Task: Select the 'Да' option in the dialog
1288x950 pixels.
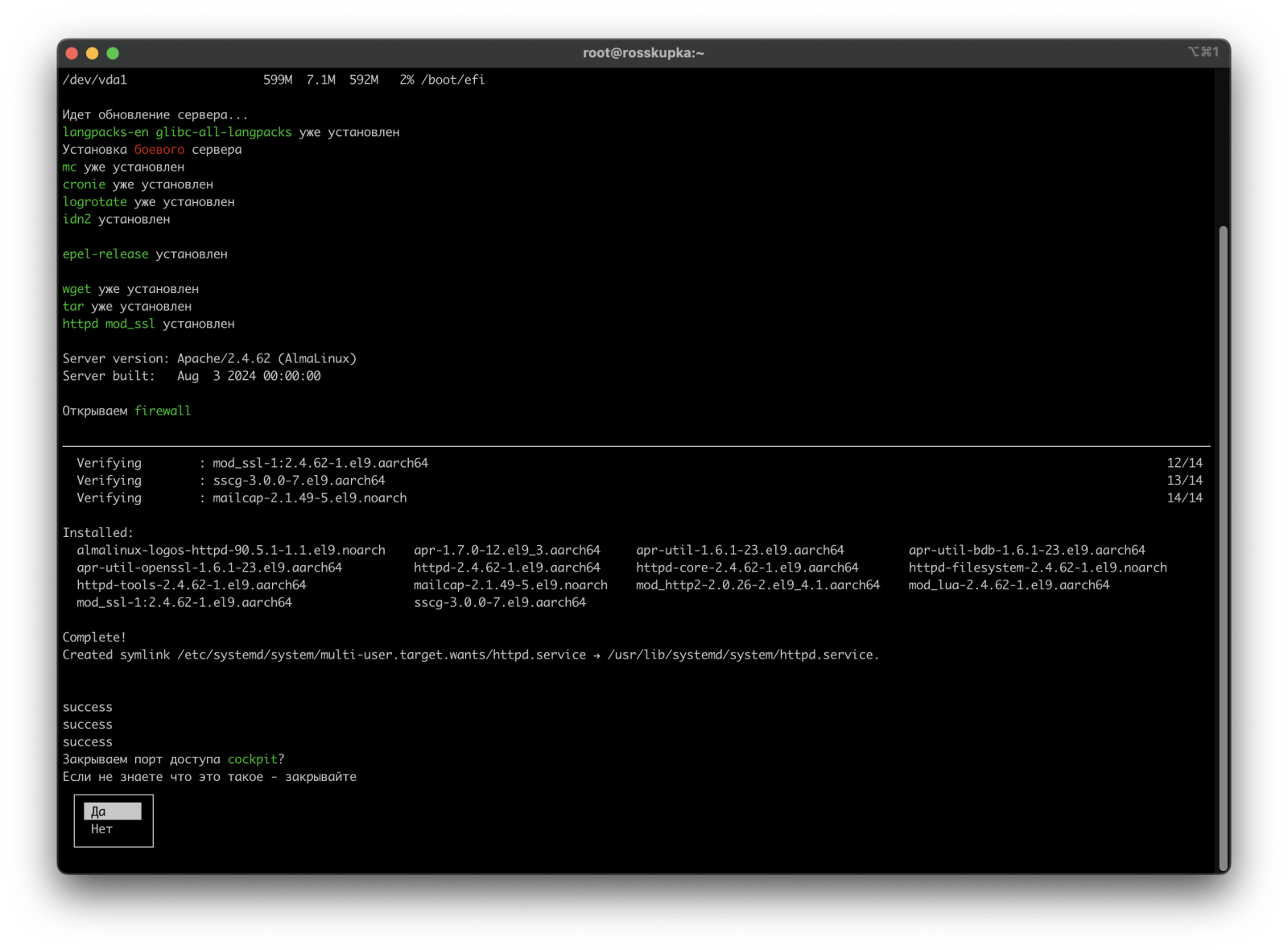Action: tap(113, 811)
